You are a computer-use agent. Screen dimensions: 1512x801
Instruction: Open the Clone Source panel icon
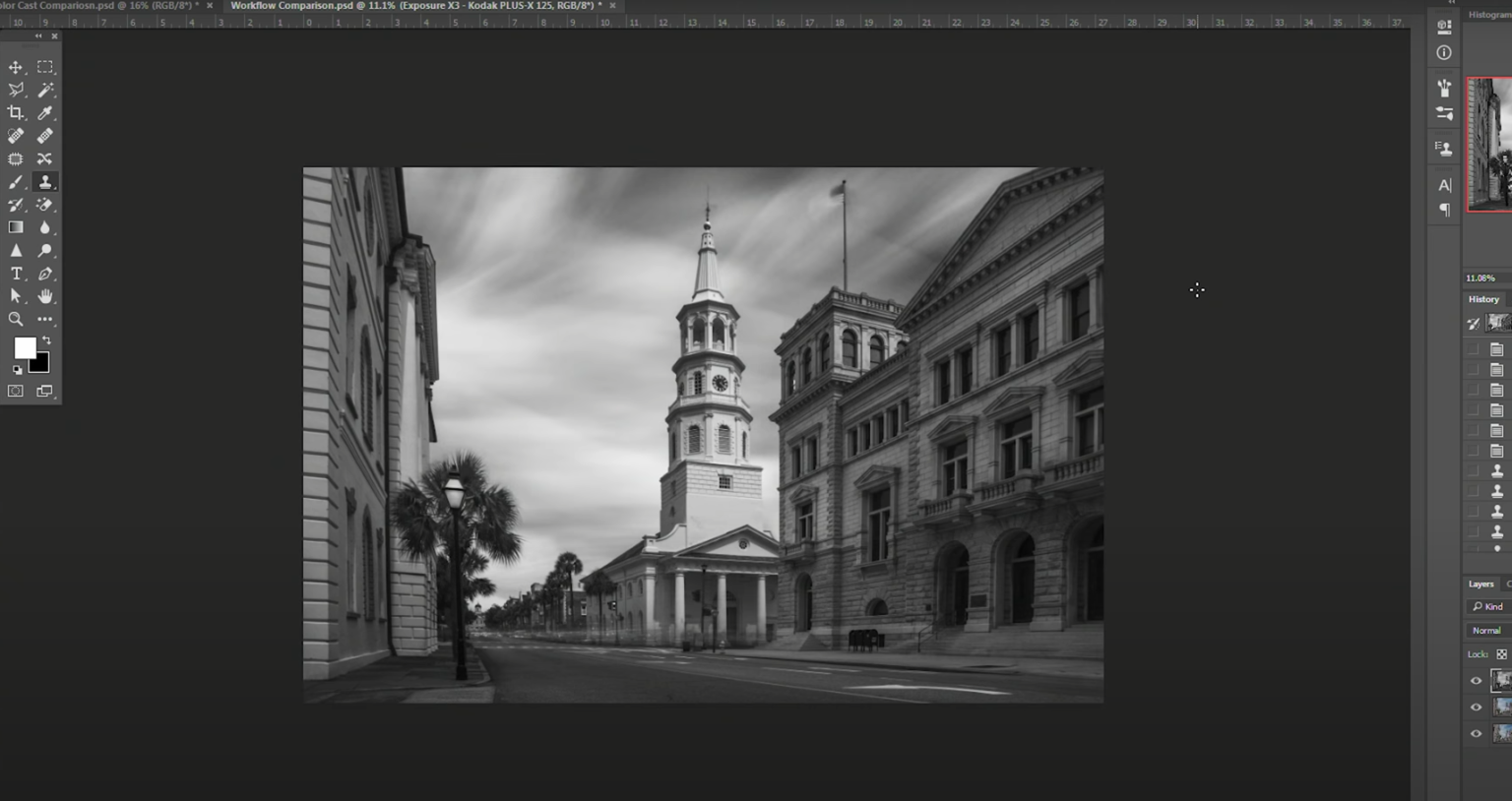pos(1444,148)
